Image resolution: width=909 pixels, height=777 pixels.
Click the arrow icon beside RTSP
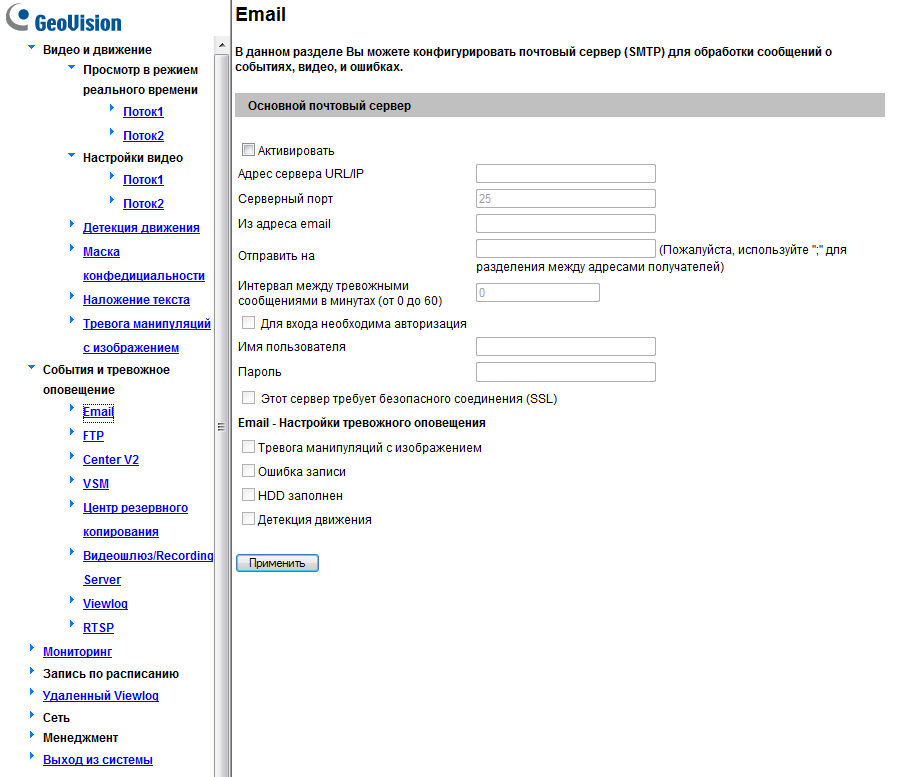pos(72,624)
